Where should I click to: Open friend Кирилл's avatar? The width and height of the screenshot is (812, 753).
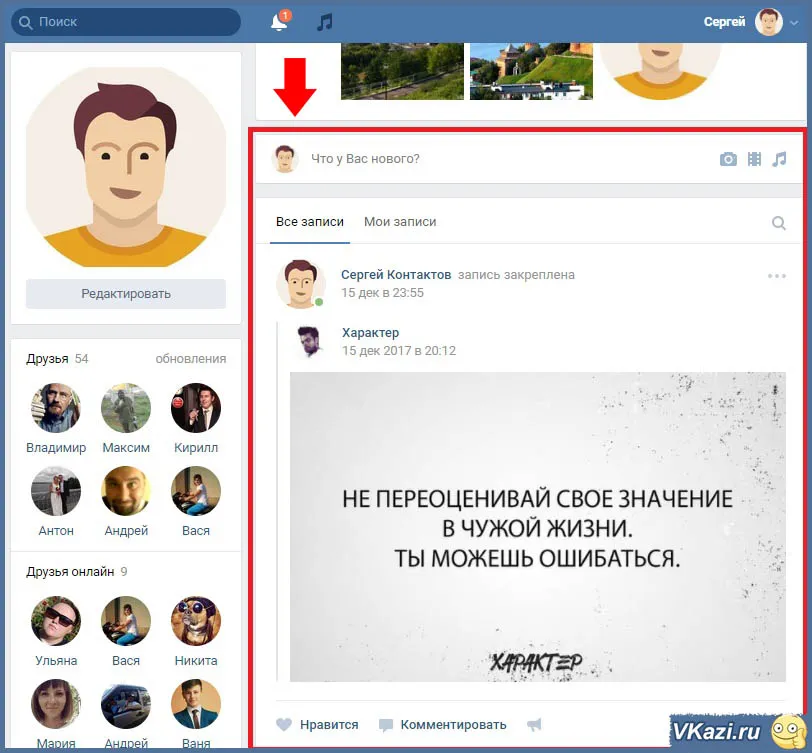[196, 408]
